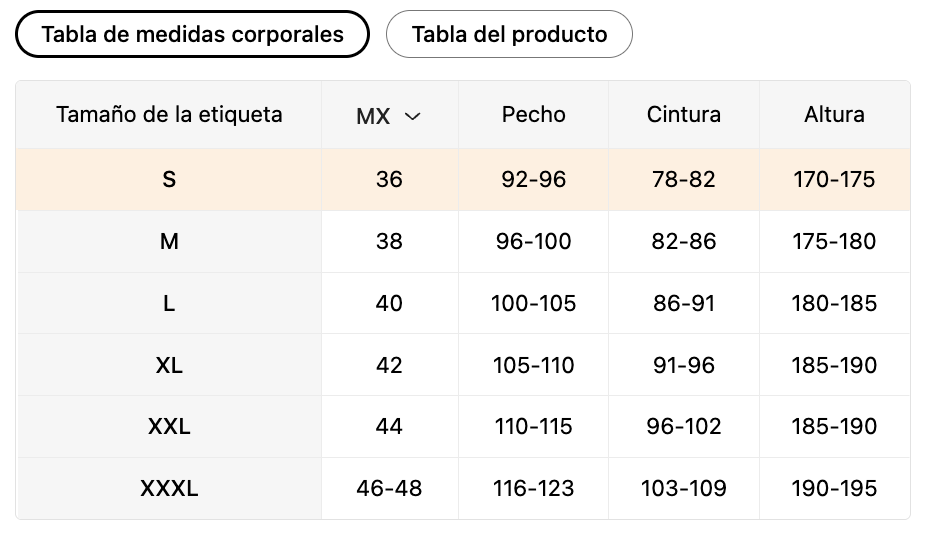The height and width of the screenshot is (536, 932).
Task: Click the 46-48 MX size cell
Action: click(x=389, y=488)
